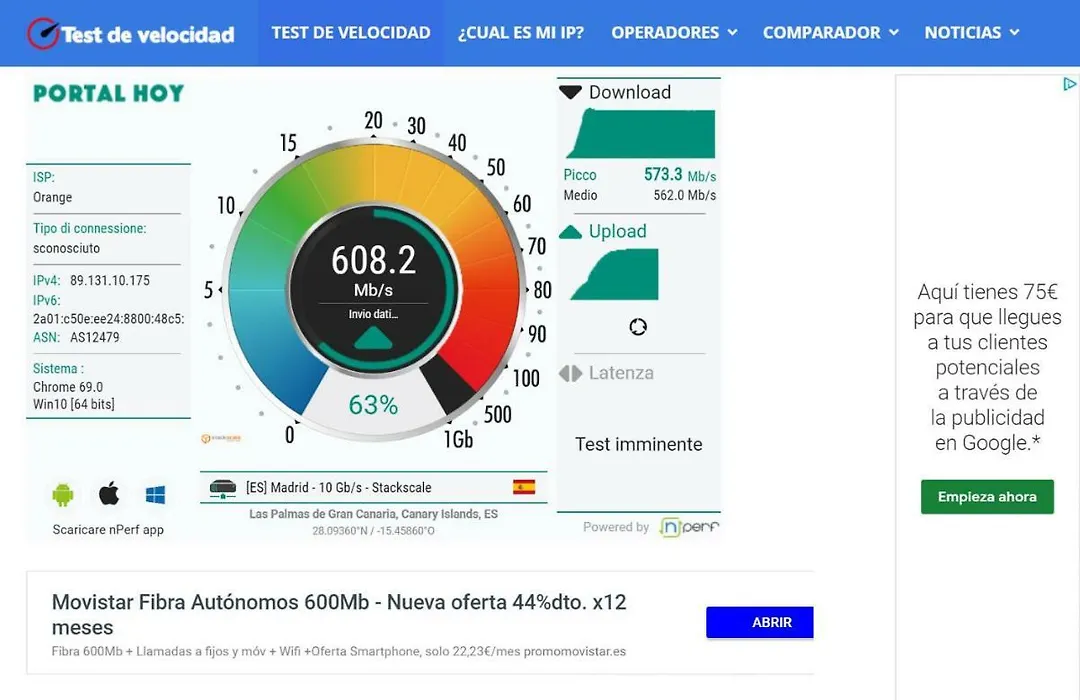Screen dimensions: 1080x700
Task: Click the Download arrow icon
Action: (570, 92)
